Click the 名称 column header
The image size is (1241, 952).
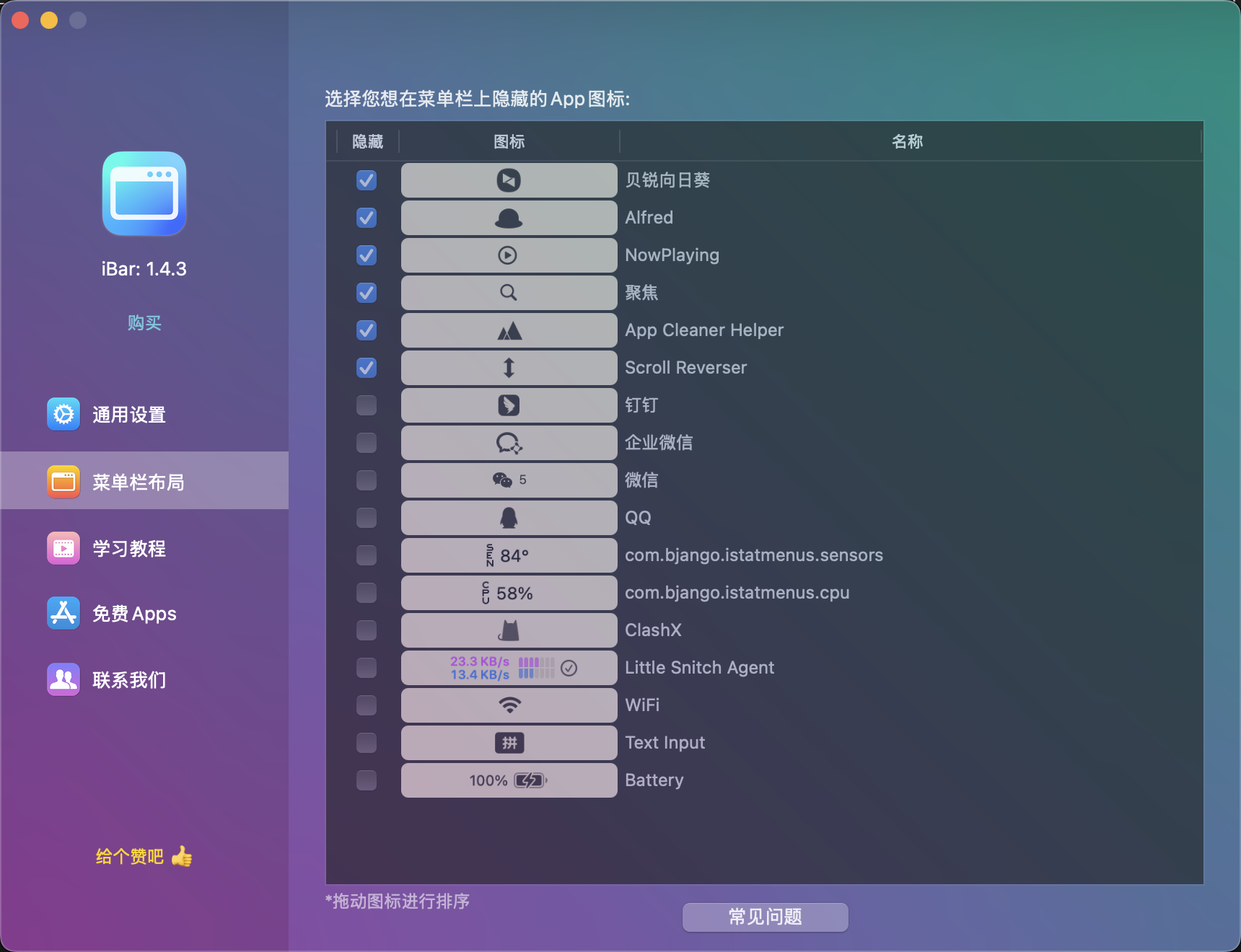click(908, 141)
